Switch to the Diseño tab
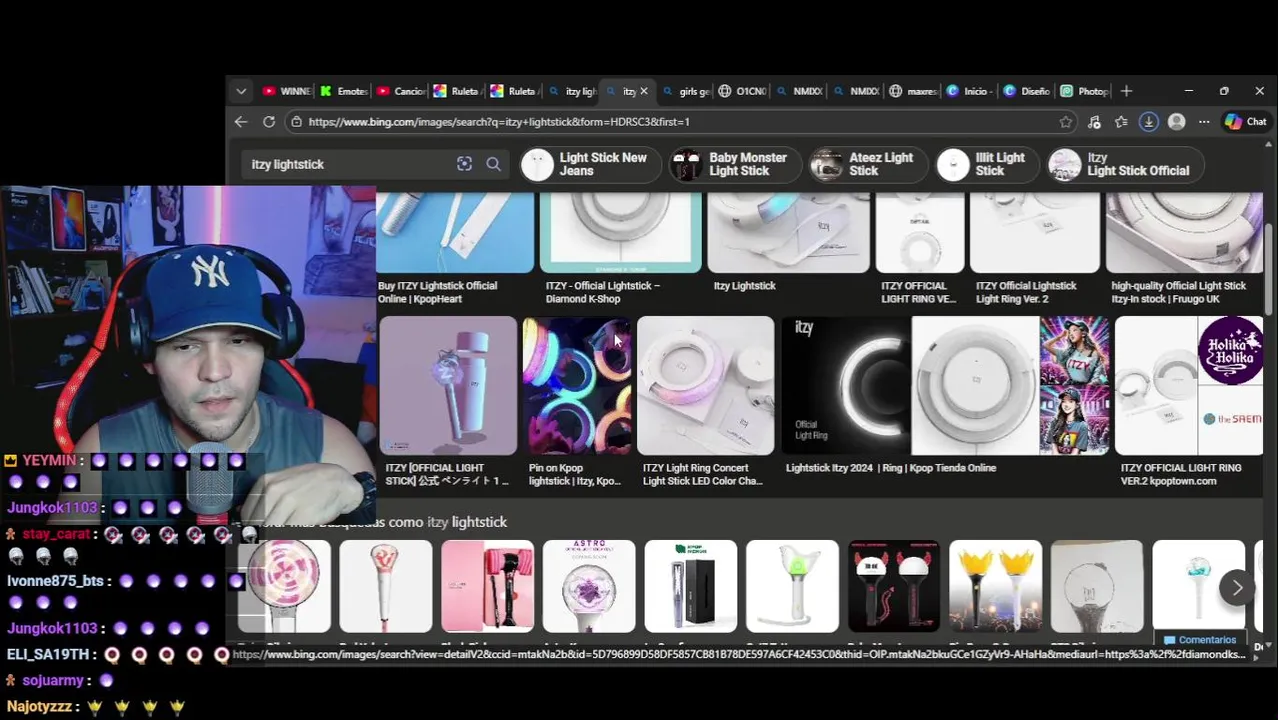The image size is (1278, 720). coord(1027,91)
